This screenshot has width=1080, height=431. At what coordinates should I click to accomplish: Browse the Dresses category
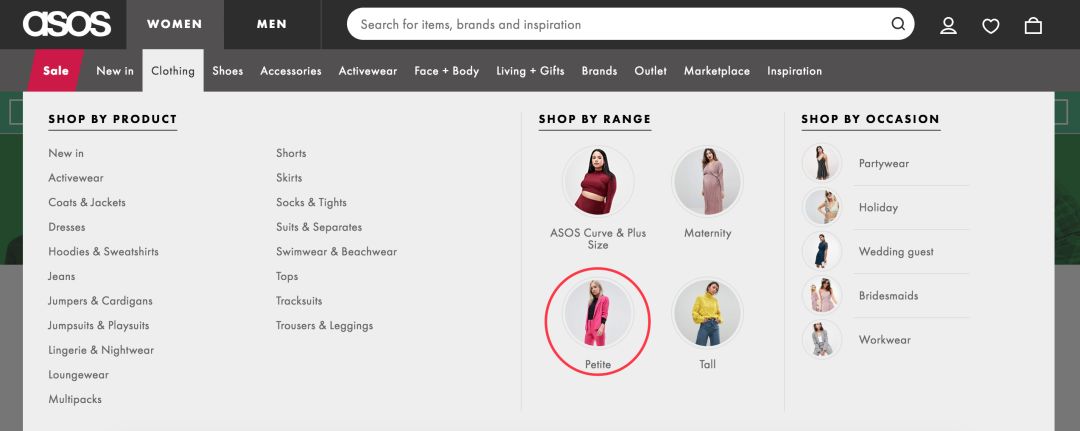pyautogui.click(x=67, y=227)
